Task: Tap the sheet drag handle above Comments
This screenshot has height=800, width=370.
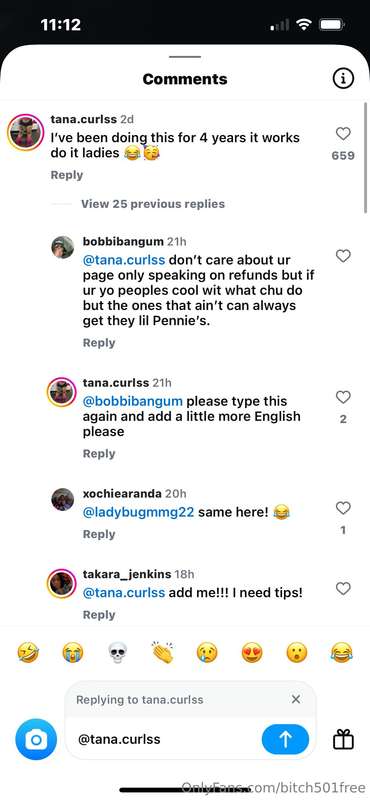Action: tap(185, 57)
